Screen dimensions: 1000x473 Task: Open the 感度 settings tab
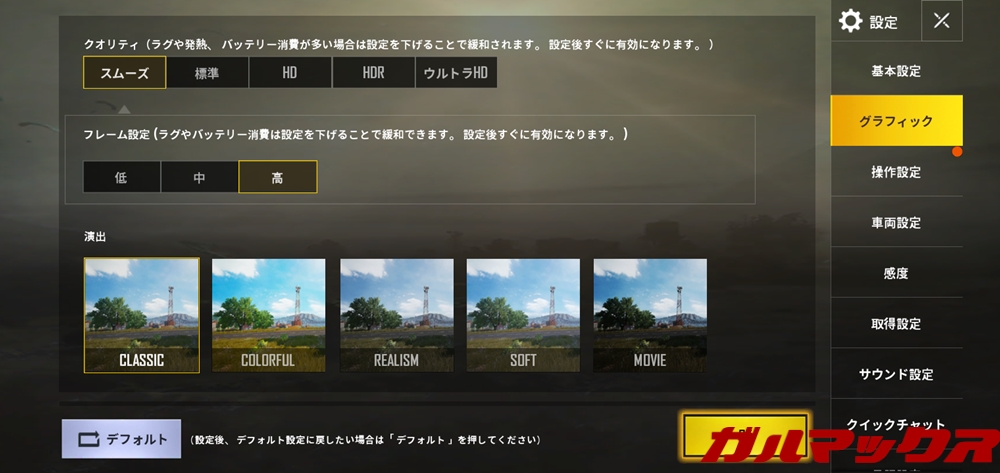tap(896, 273)
